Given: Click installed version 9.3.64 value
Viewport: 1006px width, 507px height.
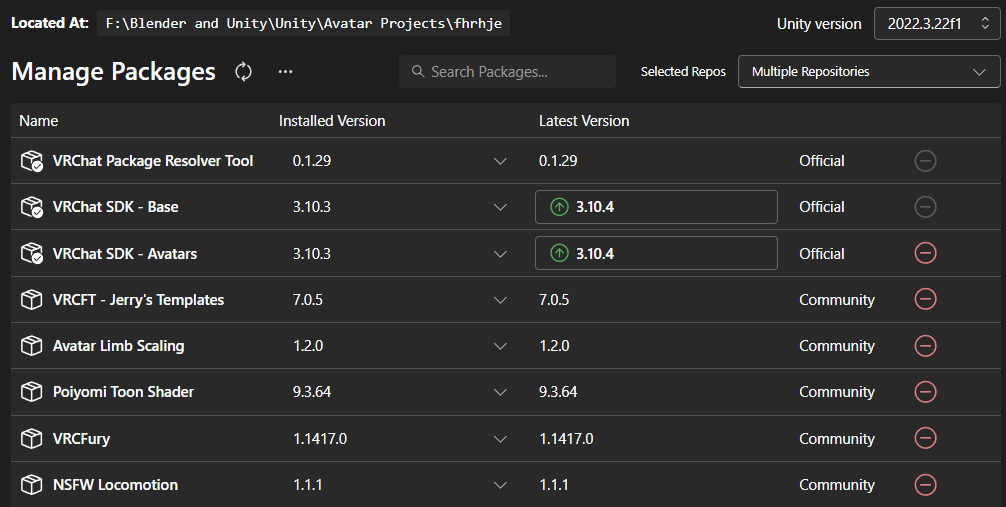Looking at the screenshot, I should 312,392.
